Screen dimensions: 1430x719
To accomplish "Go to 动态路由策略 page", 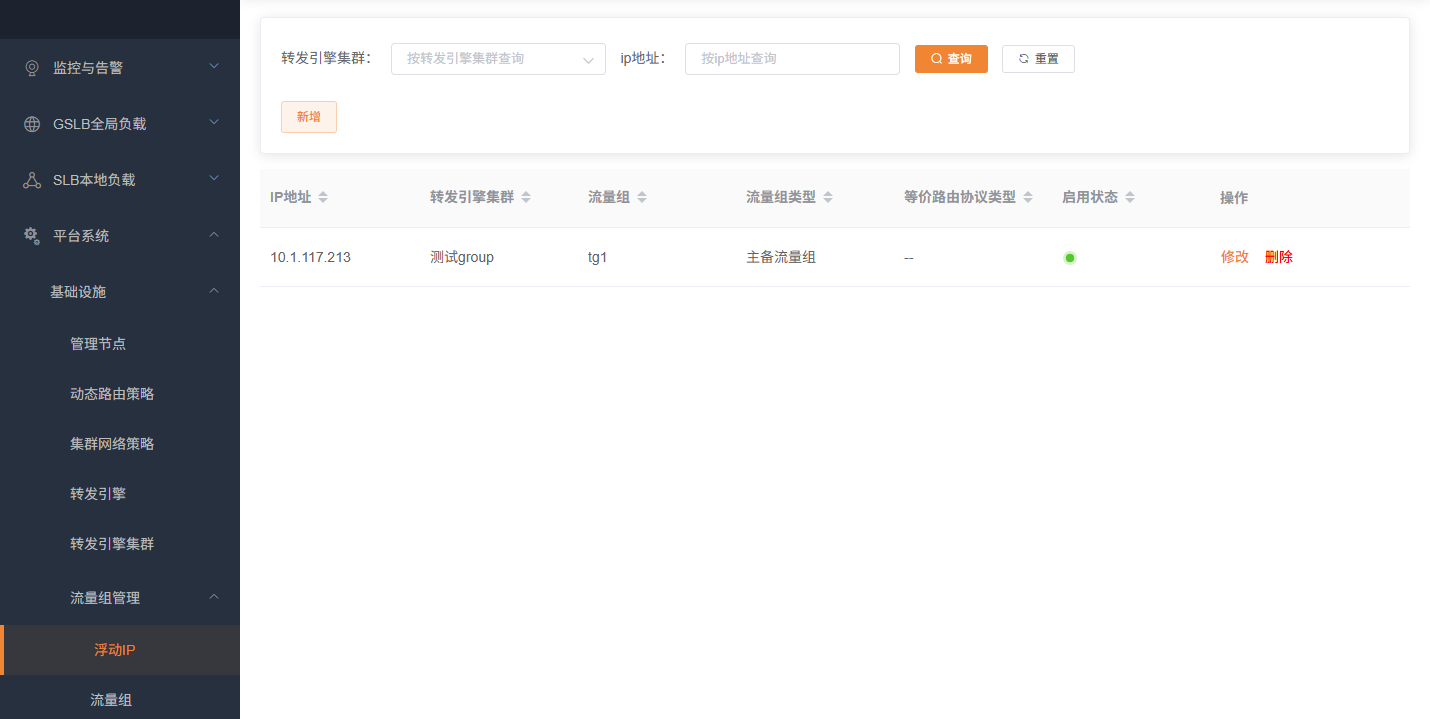I will [x=112, y=394].
